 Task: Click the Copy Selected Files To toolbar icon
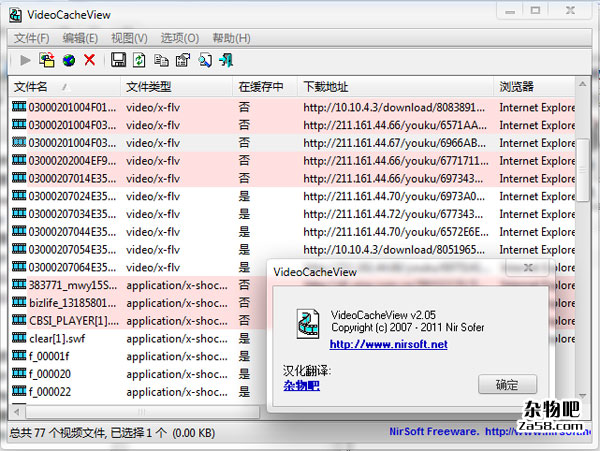coord(47,60)
